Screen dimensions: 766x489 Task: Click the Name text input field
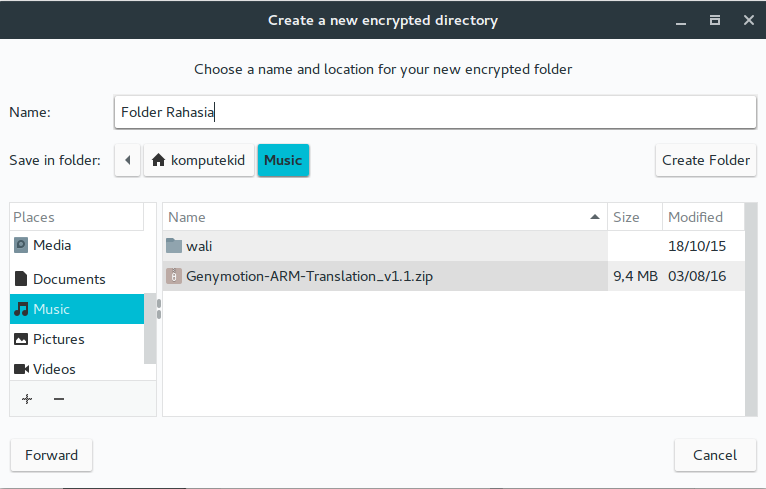click(435, 112)
